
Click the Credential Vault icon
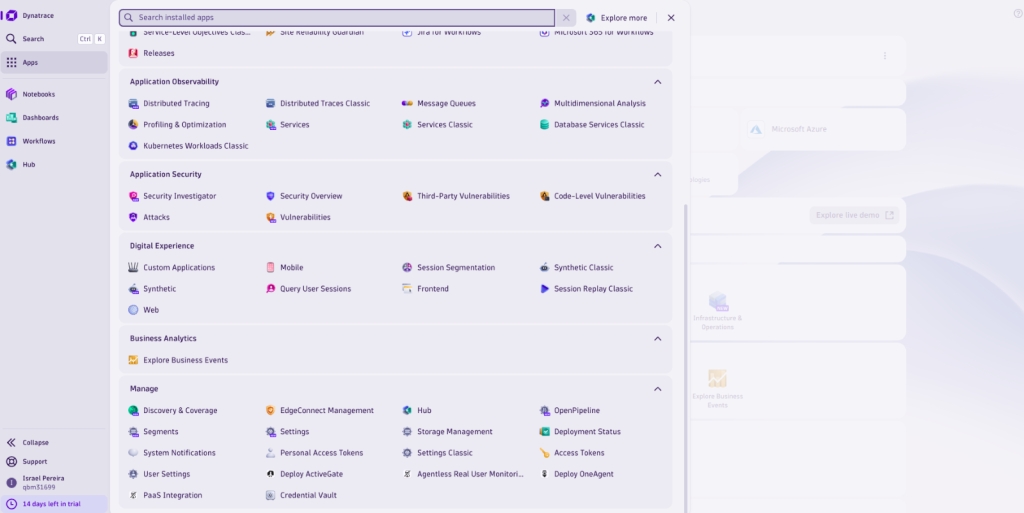[270, 495]
